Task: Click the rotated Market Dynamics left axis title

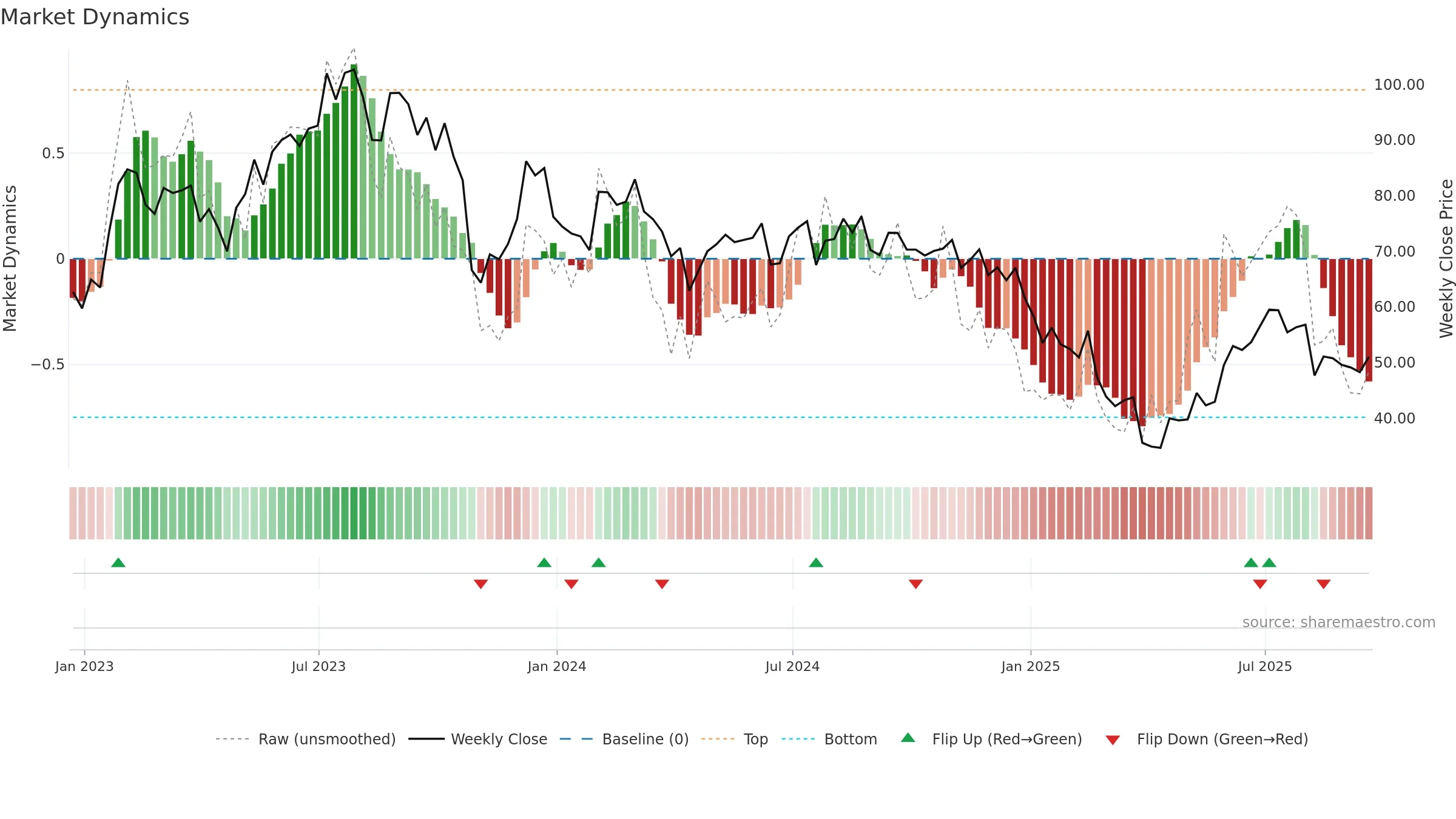Action: tap(10, 258)
